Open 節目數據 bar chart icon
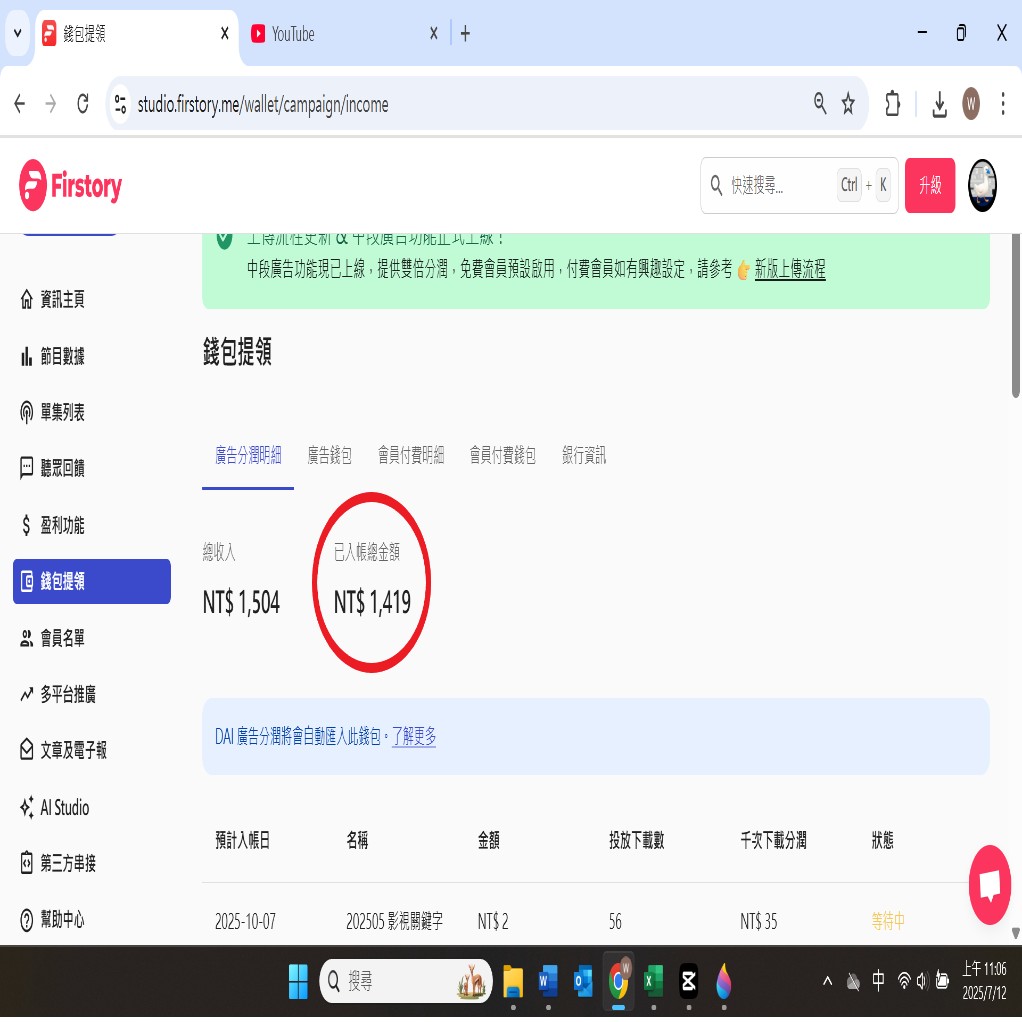This screenshot has height=1022, width=1022. click(x=26, y=356)
